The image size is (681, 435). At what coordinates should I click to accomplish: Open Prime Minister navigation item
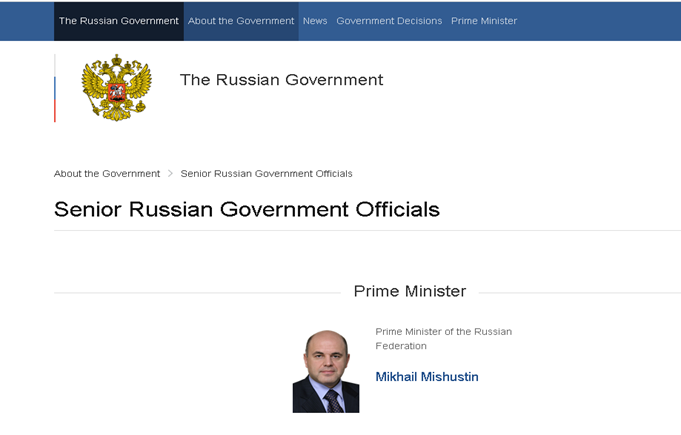click(484, 21)
